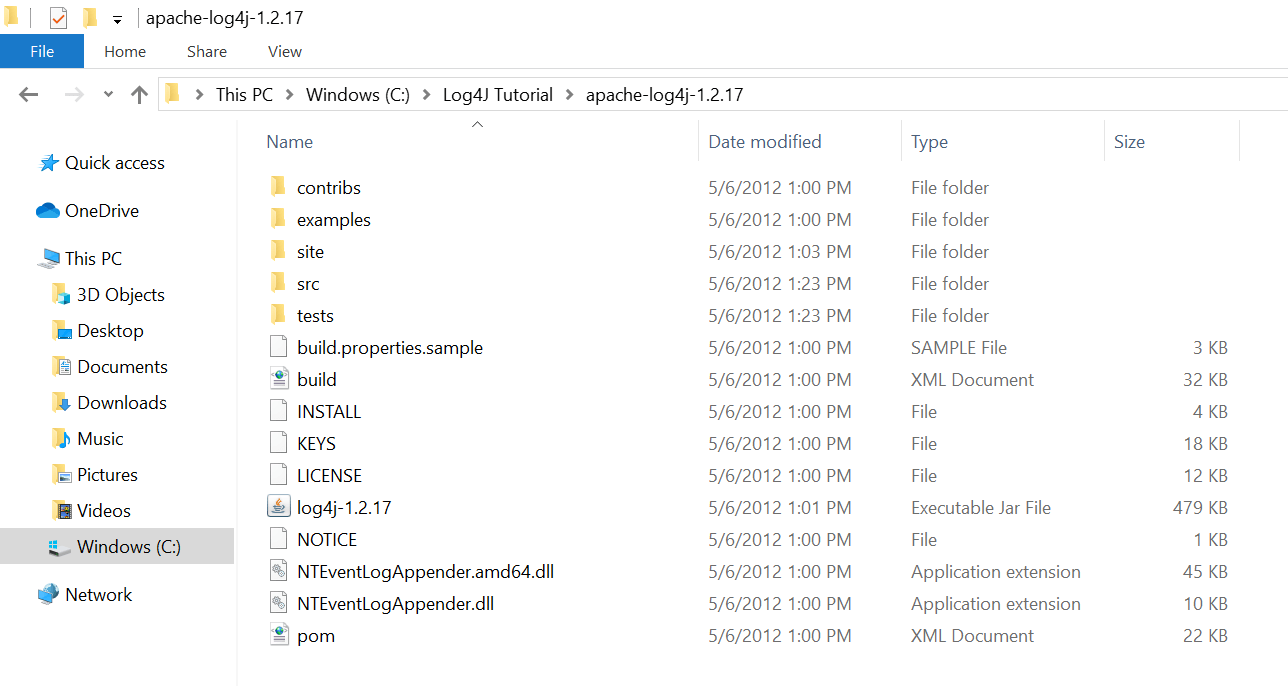The image size is (1288, 686).
Task: Open Quick Access Toolbar customize dropdown
Action: pyautogui.click(x=117, y=20)
